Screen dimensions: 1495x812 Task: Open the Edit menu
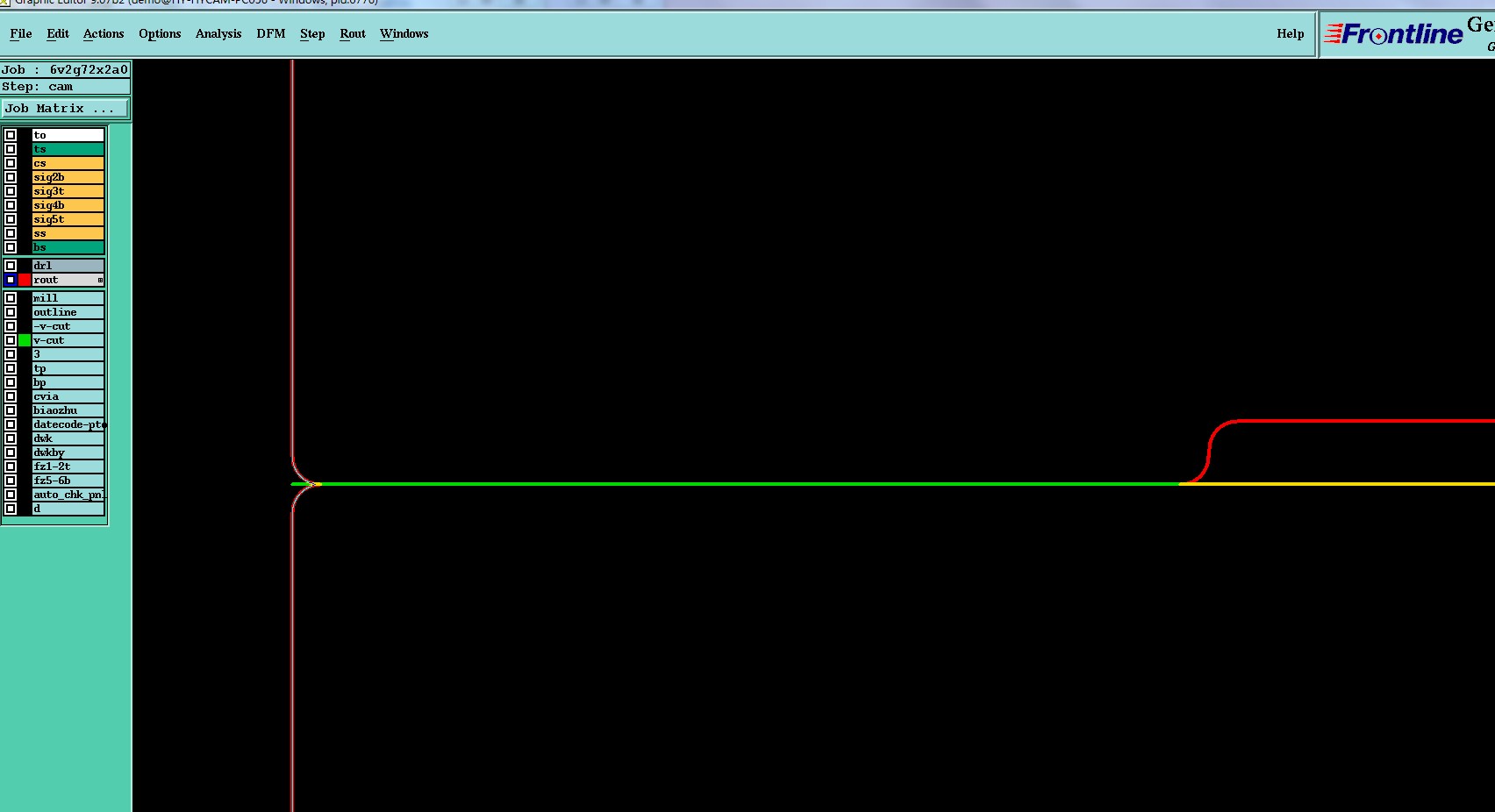tap(58, 34)
